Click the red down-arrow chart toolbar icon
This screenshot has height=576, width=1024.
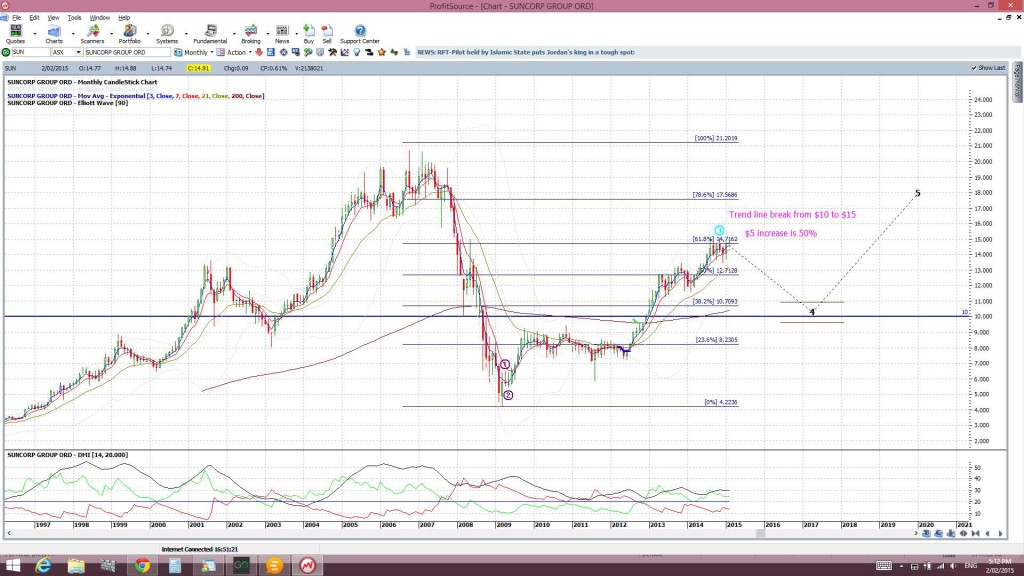258,52
